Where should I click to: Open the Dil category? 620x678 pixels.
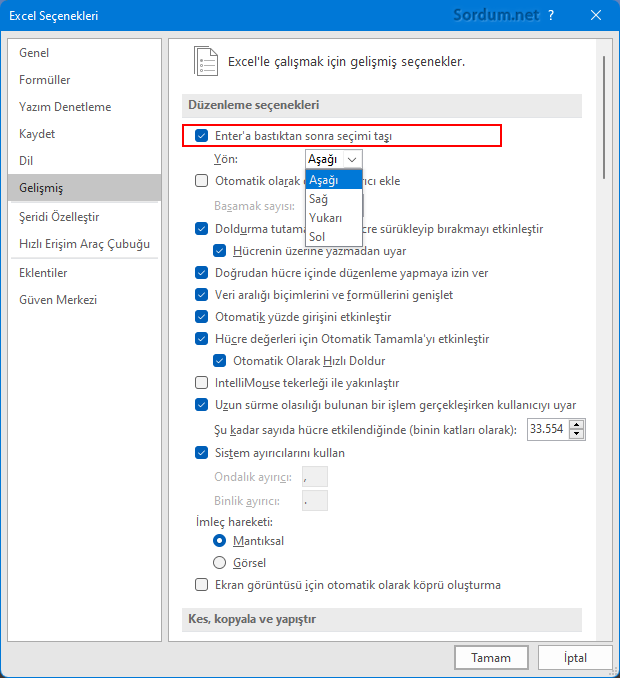85,161
